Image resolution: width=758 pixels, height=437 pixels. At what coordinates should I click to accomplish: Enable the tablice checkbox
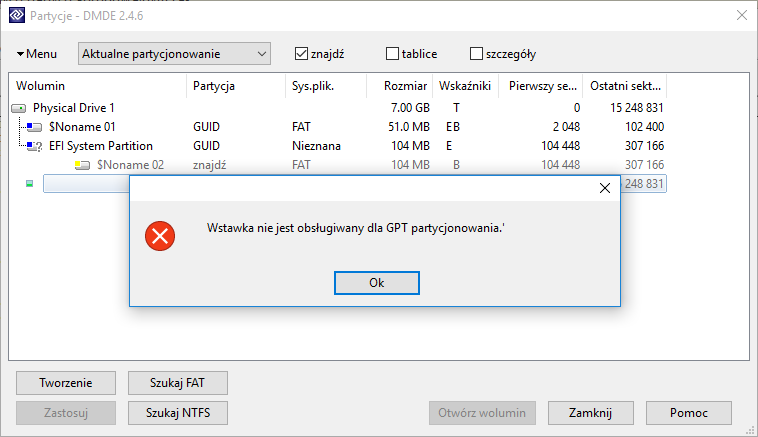[x=393, y=54]
